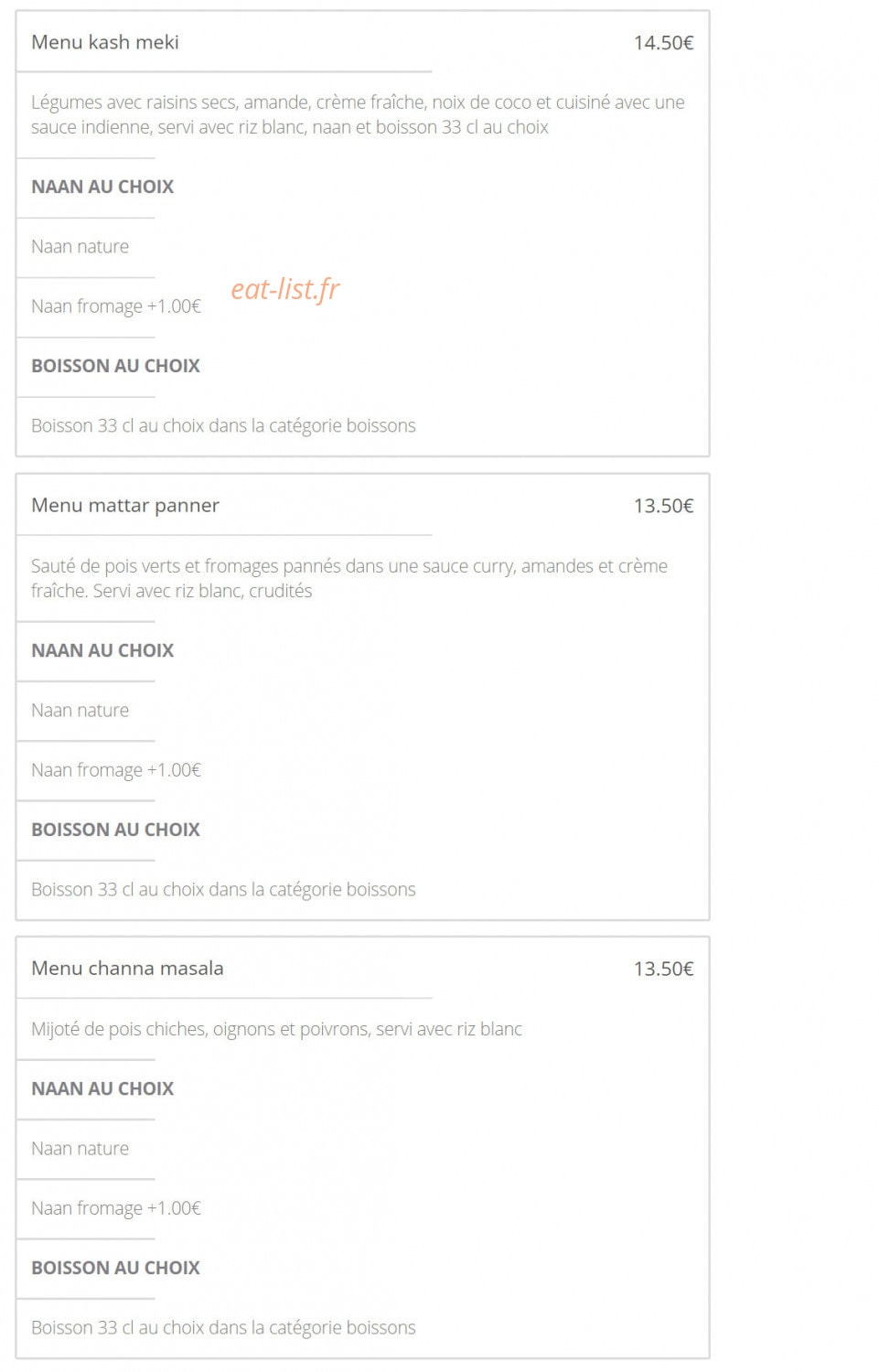The height and width of the screenshot is (1372, 879).
Task: Open the Menu kash meki title
Action: [x=105, y=42]
